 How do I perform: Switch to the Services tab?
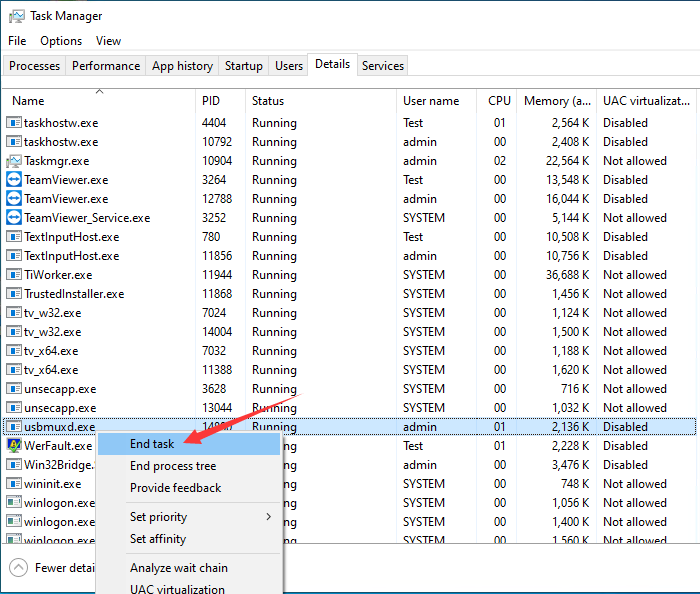(383, 66)
